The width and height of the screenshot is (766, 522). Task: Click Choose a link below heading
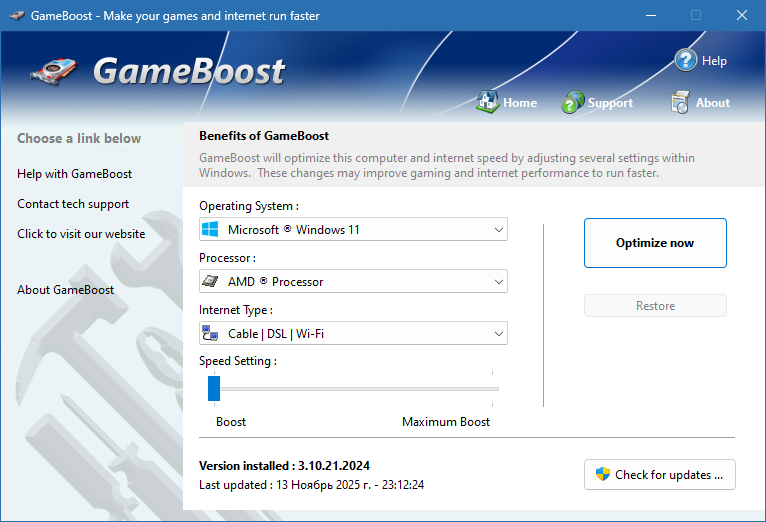(x=79, y=138)
